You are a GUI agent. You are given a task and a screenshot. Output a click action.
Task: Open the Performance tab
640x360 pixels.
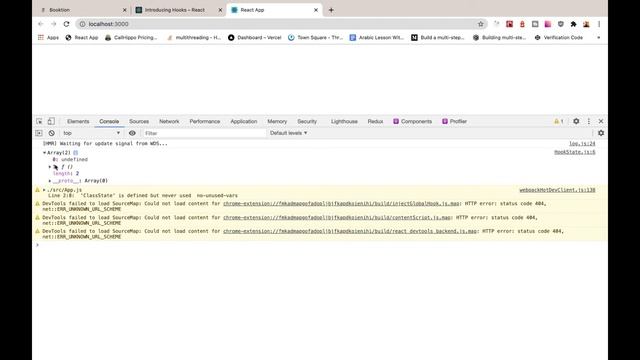[204, 121]
